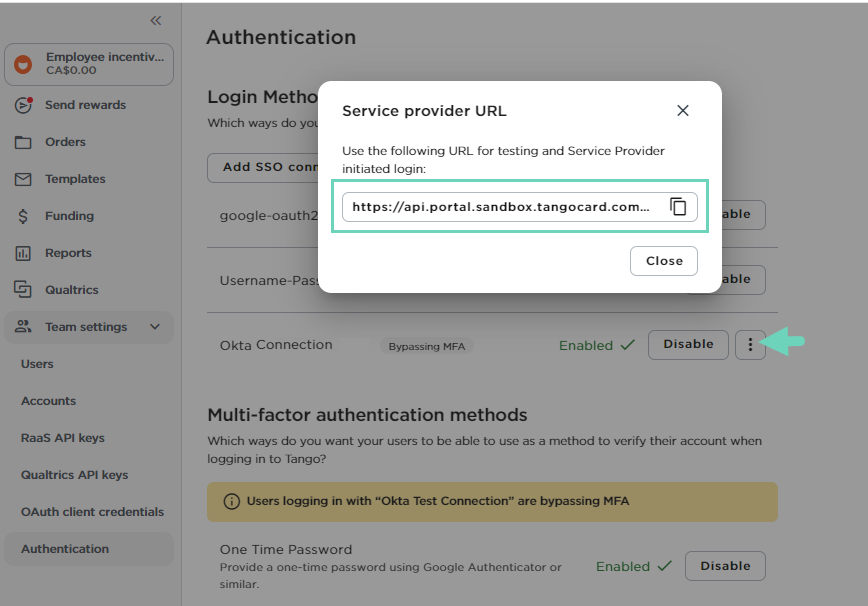Collapse the Team settings section
The height and width of the screenshot is (606, 868).
click(x=155, y=327)
